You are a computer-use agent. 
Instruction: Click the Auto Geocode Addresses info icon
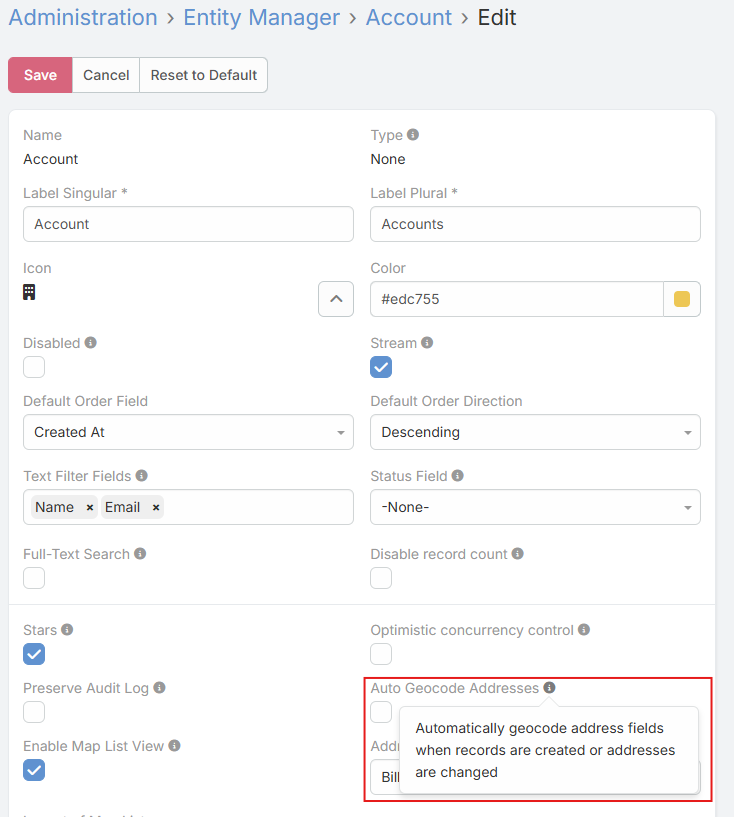click(x=550, y=687)
